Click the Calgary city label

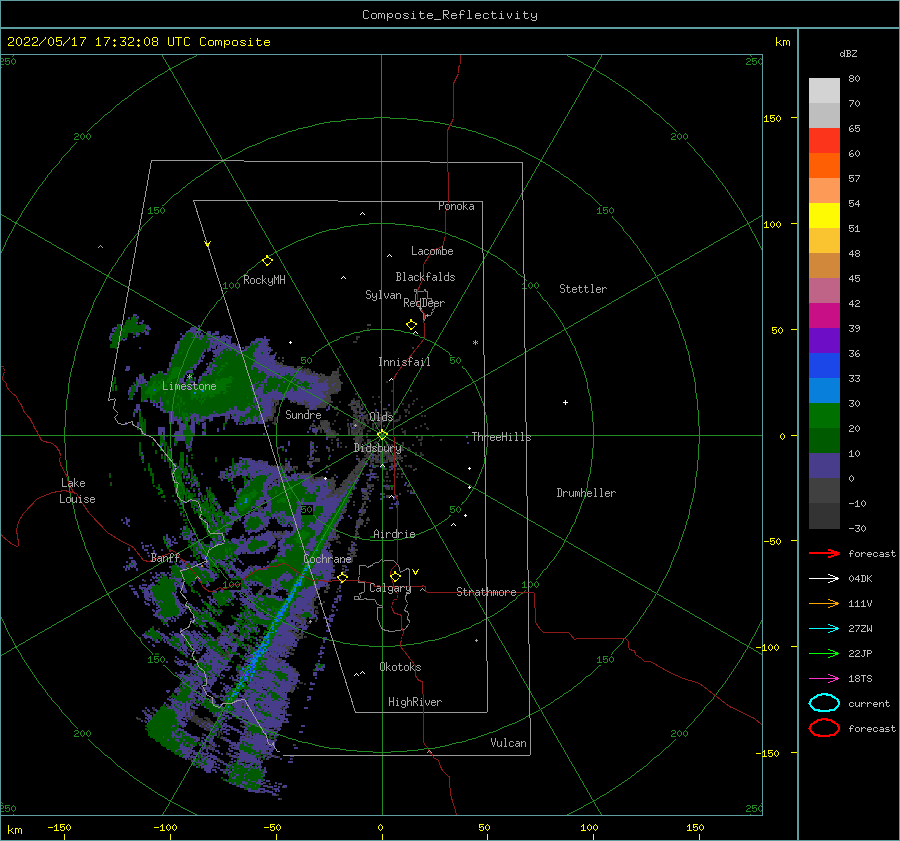(x=390, y=588)
